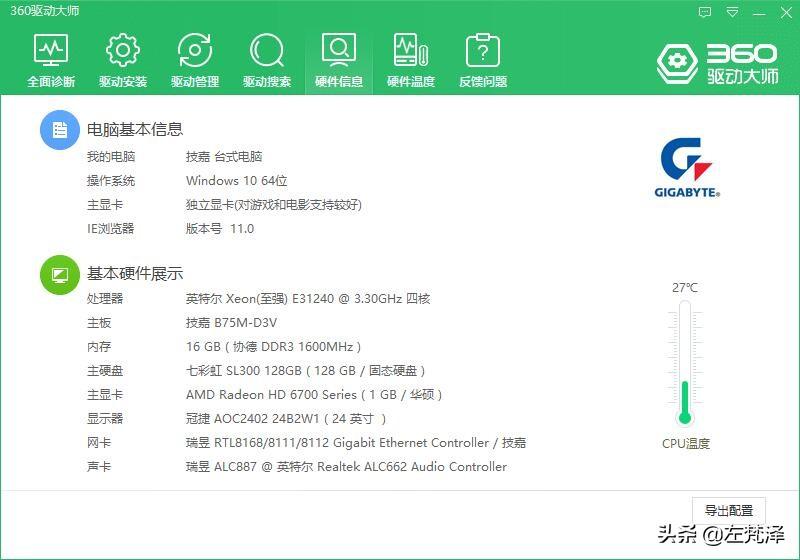Click the 16 GB DDR3 memory entry
The image size is (800, 560).
273,347
